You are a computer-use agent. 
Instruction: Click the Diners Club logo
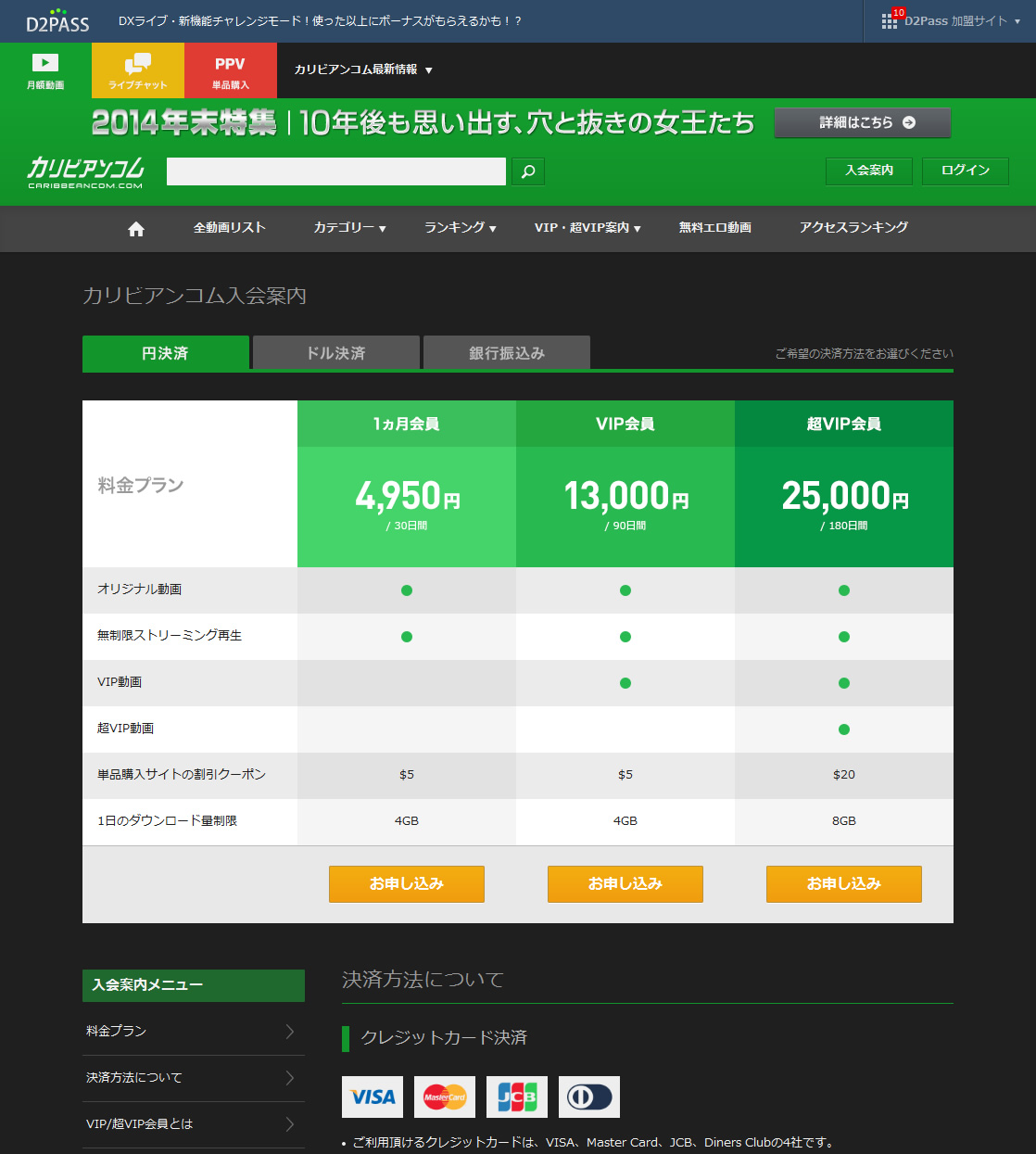tap(589, 1097)
